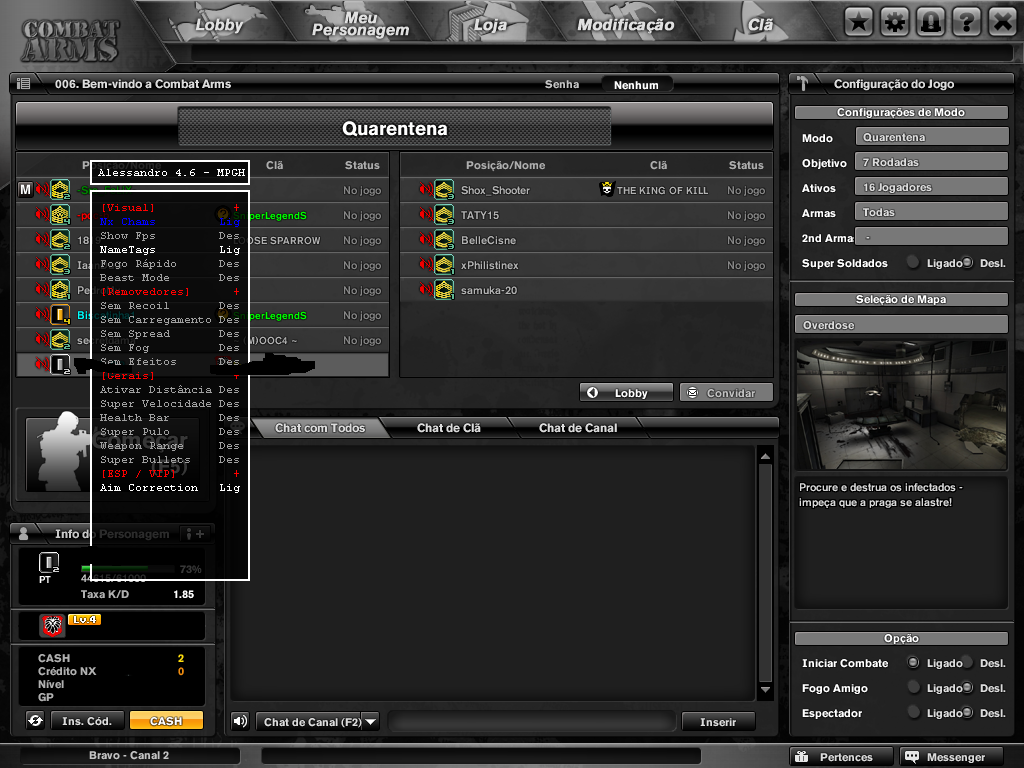1024x768 pixels.
Task: Mute Shox_Shooter via speaker icon
Action: [426, 189]
